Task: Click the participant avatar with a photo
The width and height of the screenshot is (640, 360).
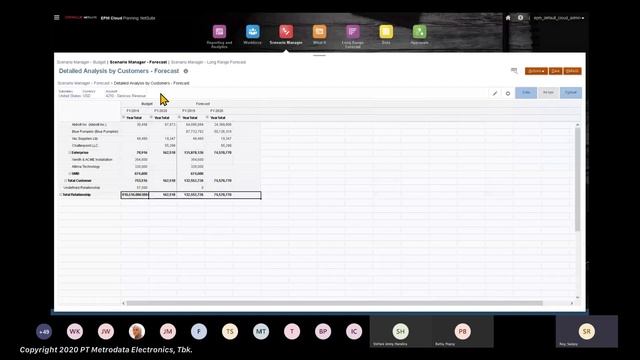Action: [x=137, y=331]
